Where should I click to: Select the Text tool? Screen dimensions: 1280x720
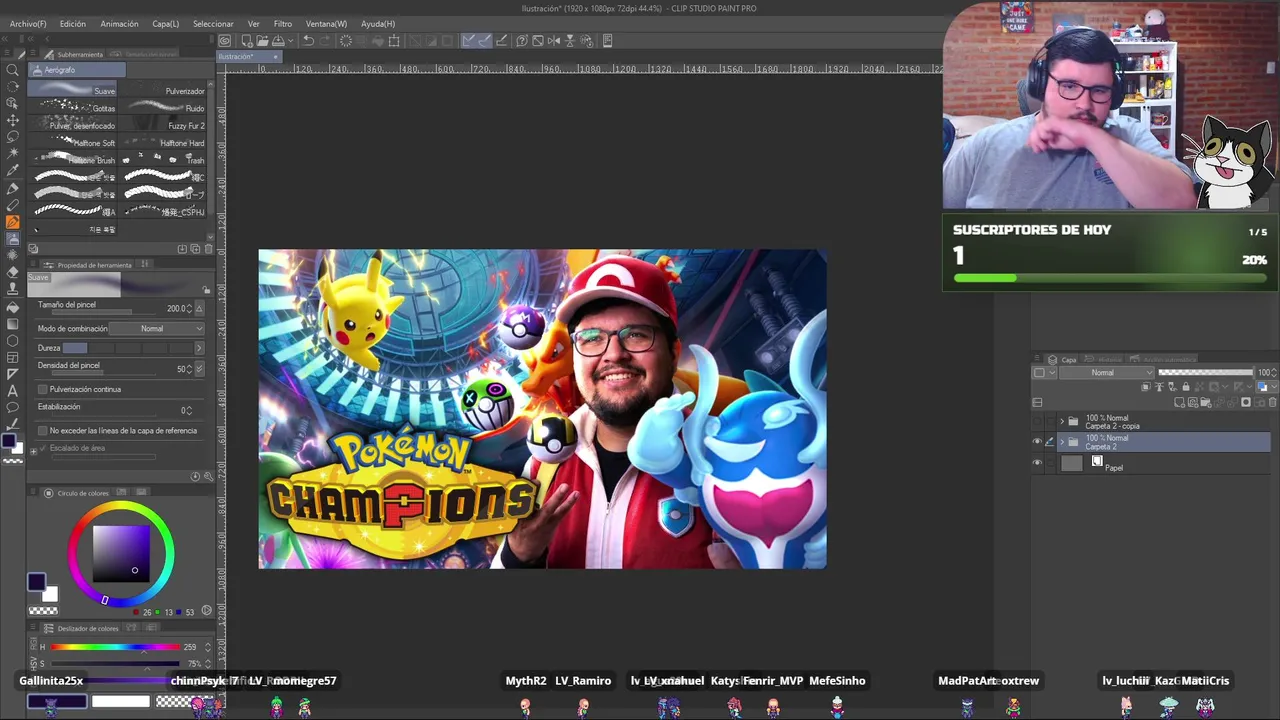[12, 391]
